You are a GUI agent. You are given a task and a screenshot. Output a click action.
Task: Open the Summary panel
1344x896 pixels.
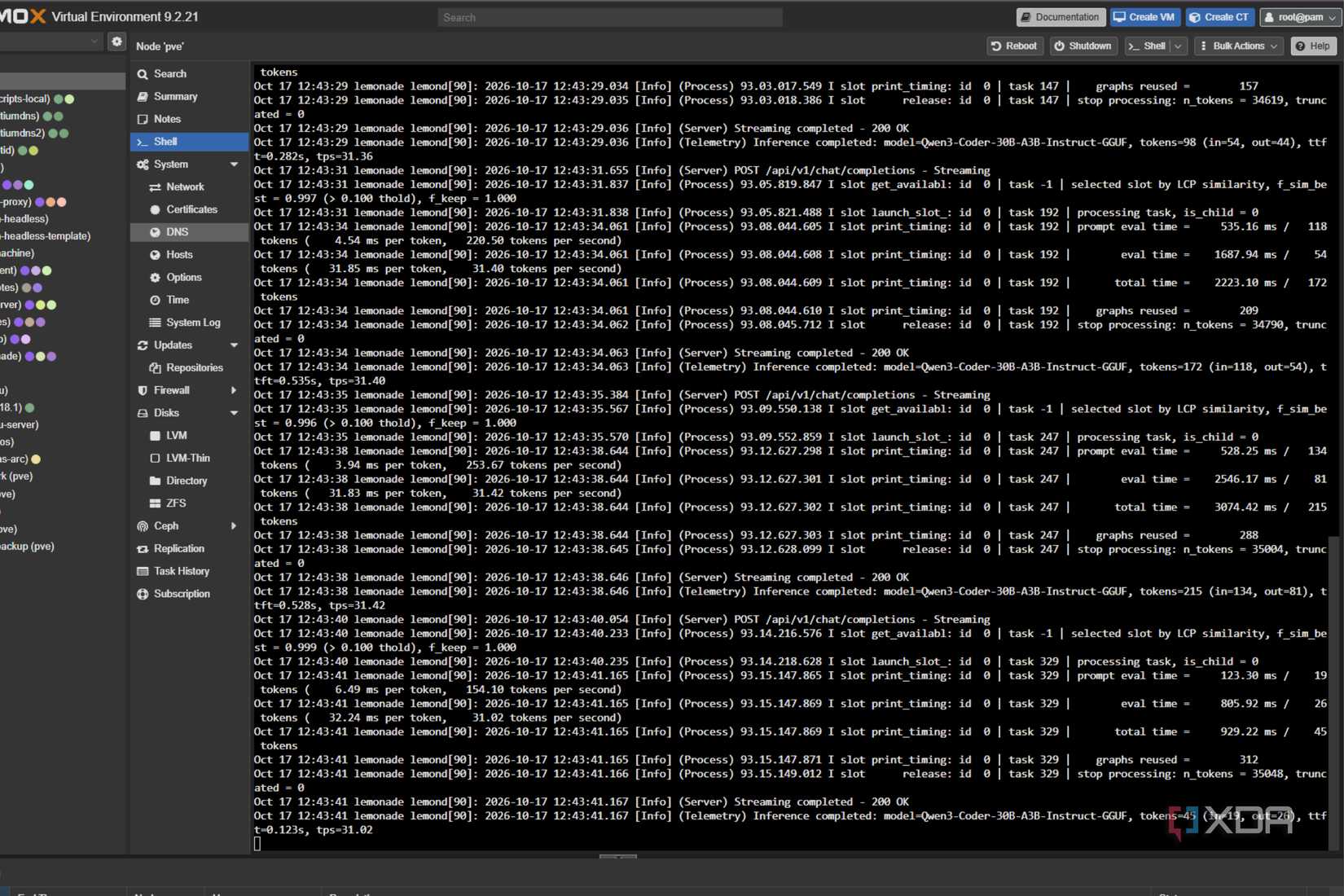(x=189, y=96)
